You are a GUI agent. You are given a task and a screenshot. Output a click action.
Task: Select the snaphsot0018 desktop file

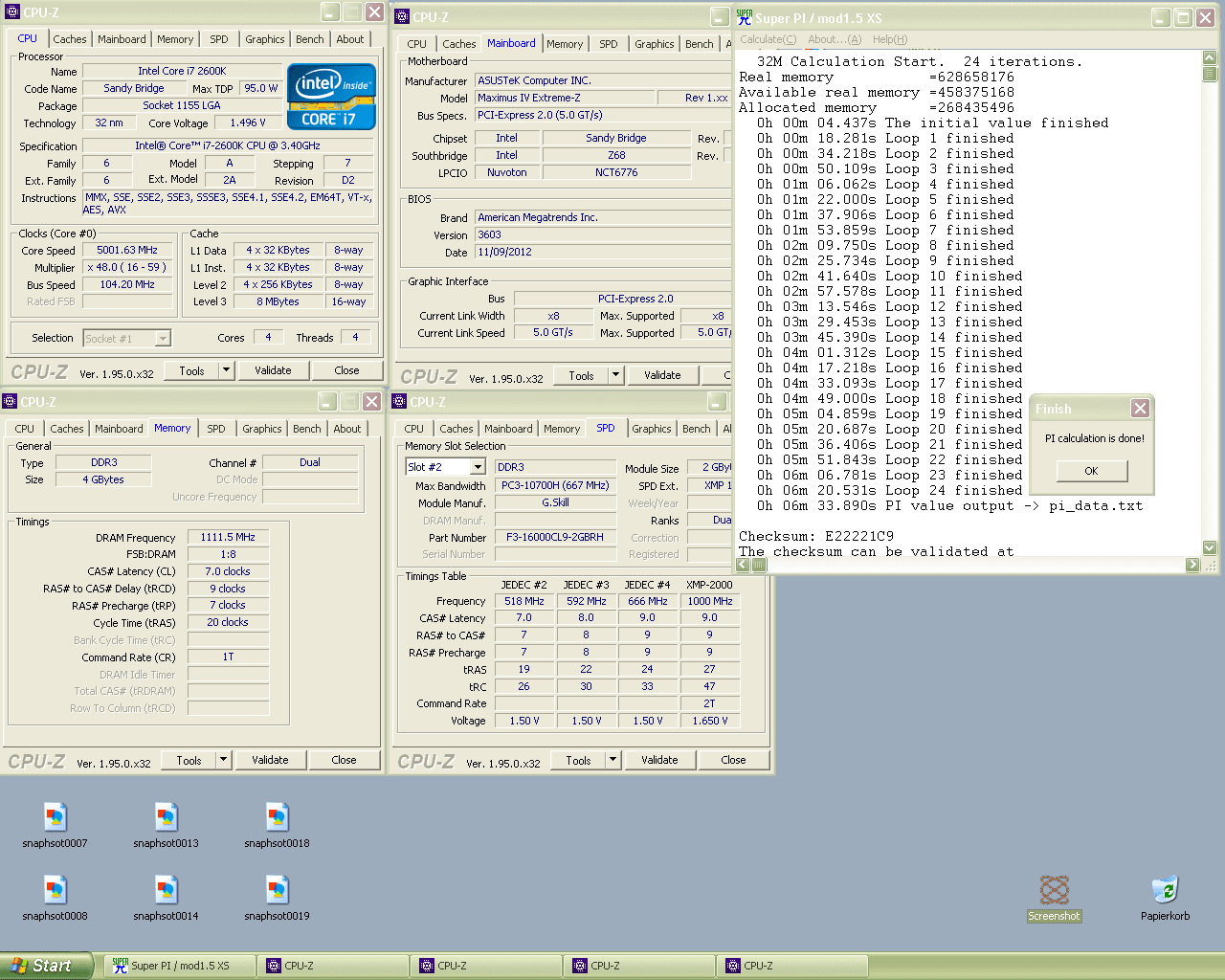coord(278,818)
